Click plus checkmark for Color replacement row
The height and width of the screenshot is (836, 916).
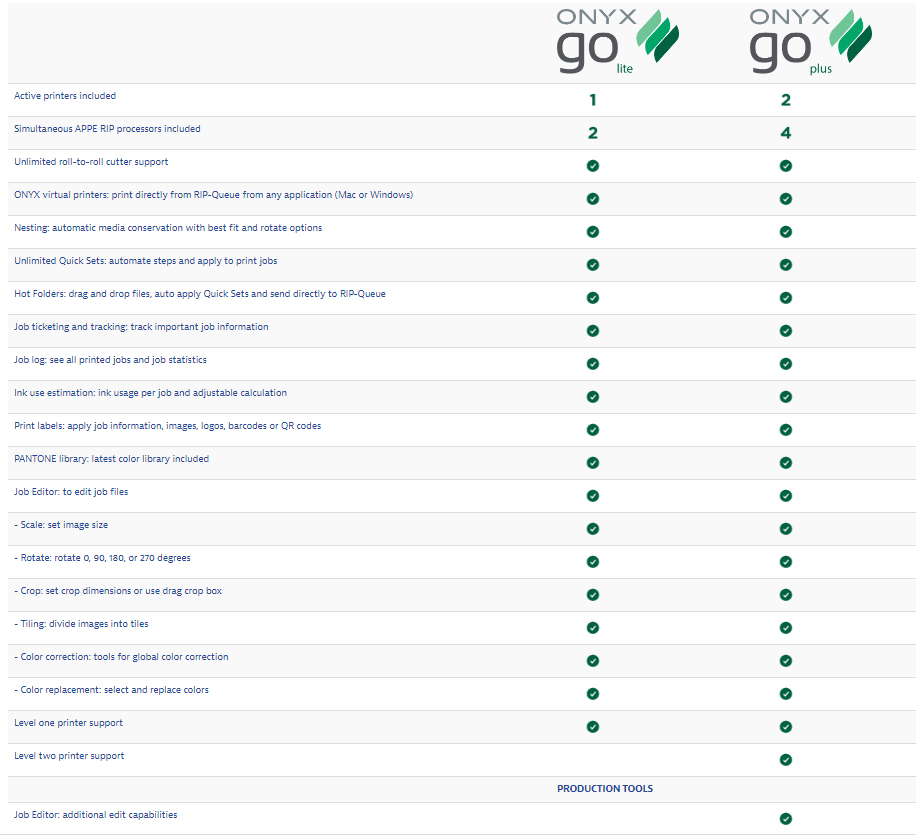(786, 694)
